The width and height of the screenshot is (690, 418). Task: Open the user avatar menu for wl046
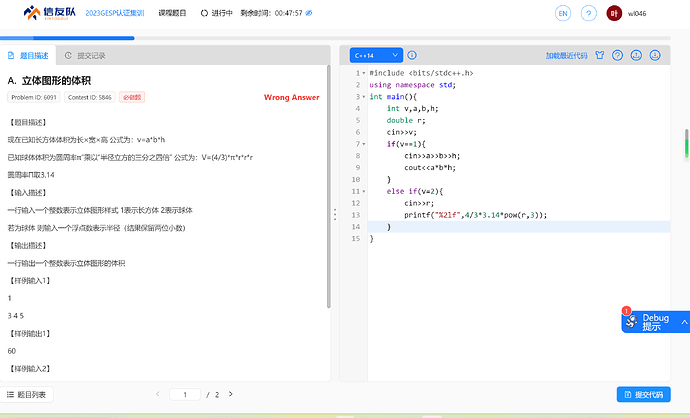614,13
